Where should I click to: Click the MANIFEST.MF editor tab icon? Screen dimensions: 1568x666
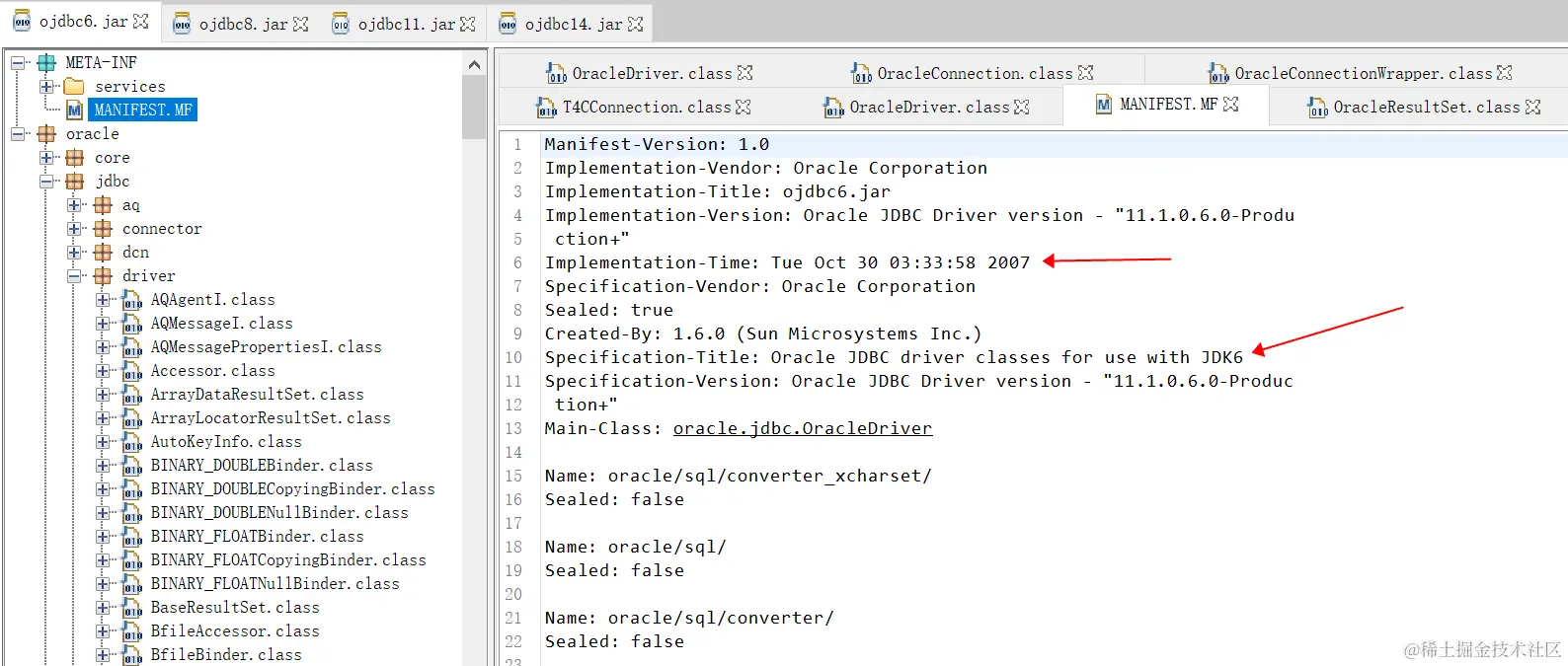(1104, 104)
